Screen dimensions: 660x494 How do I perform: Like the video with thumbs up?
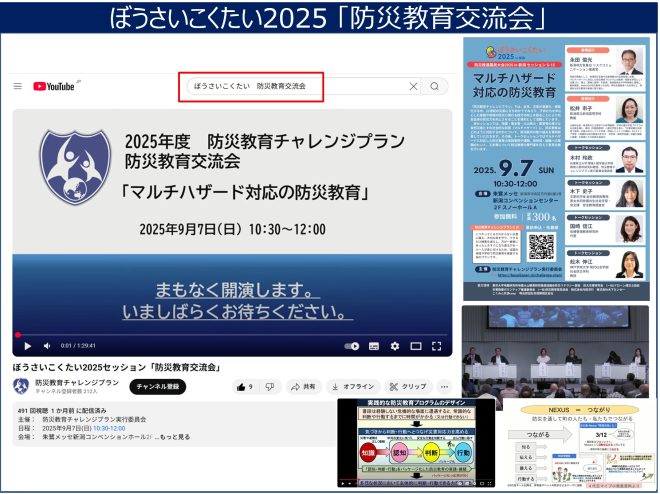tap(243, 386)
